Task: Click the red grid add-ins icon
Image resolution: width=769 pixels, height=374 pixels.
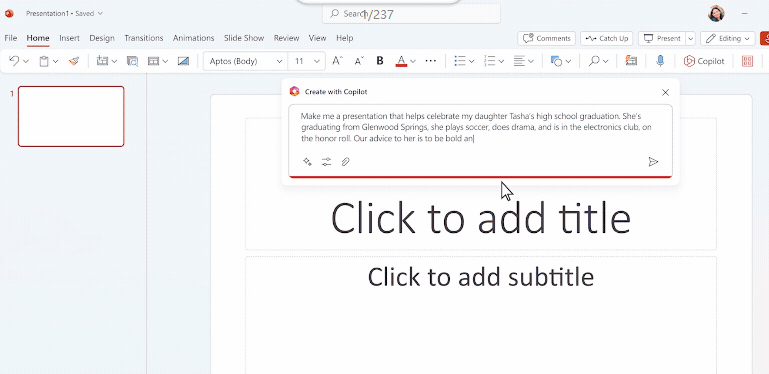Action: pyautogui.click(x=747, y=61)
